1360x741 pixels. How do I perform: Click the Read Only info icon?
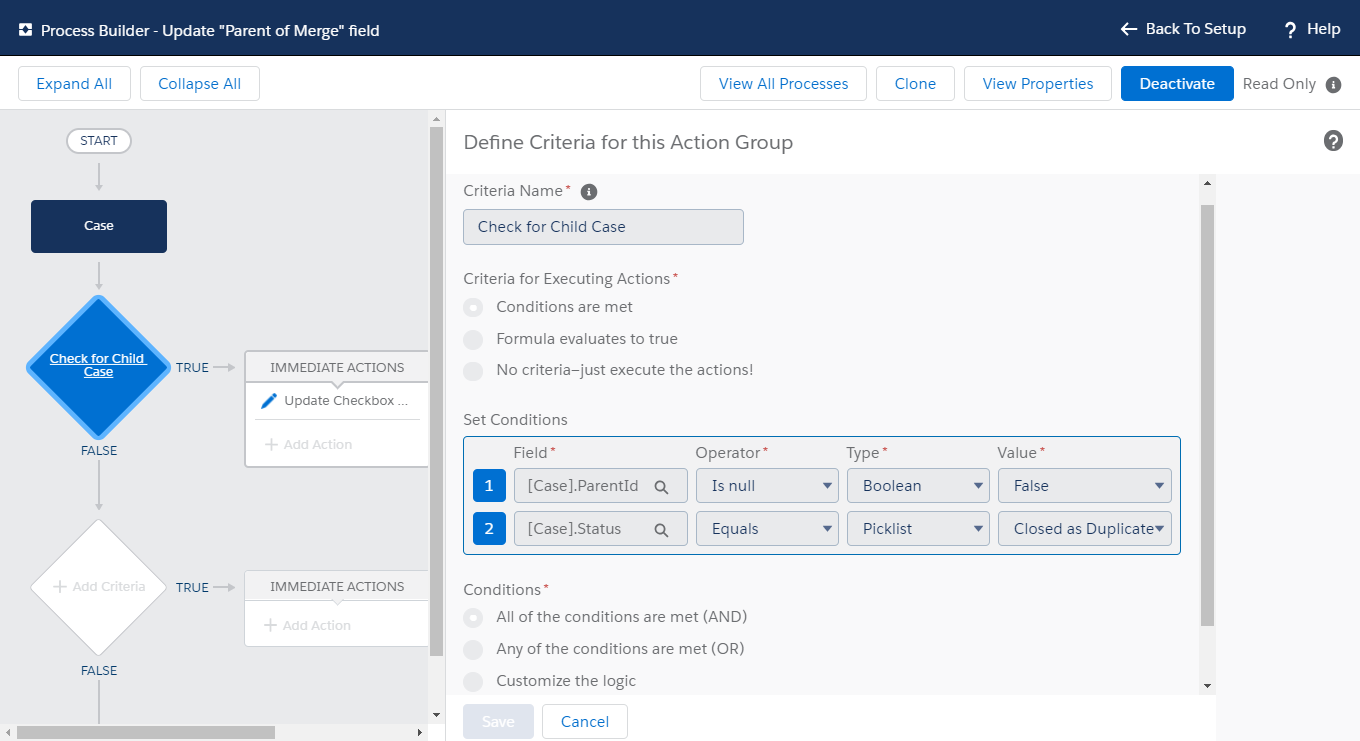tap(1333, 85)
